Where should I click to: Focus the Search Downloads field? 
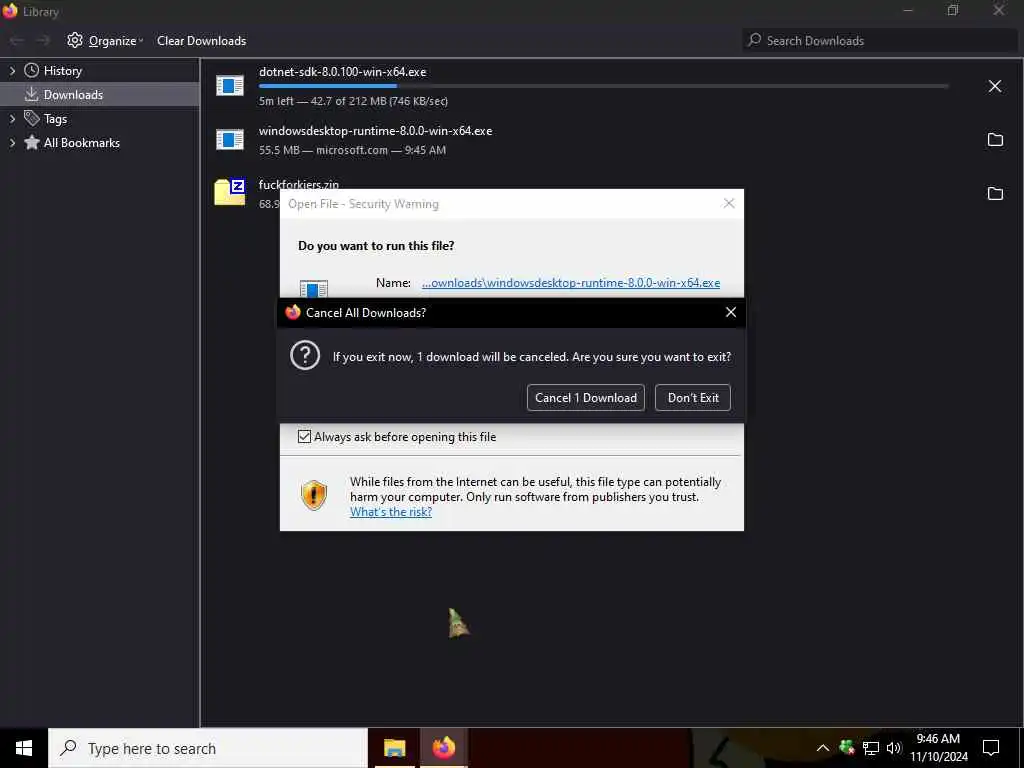pos(880,40)
